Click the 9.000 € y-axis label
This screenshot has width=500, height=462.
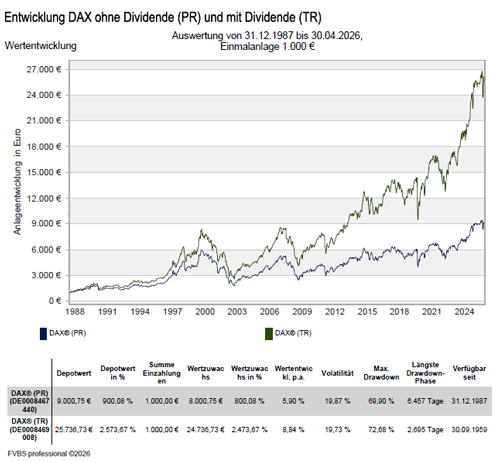(x=46, y=223)
